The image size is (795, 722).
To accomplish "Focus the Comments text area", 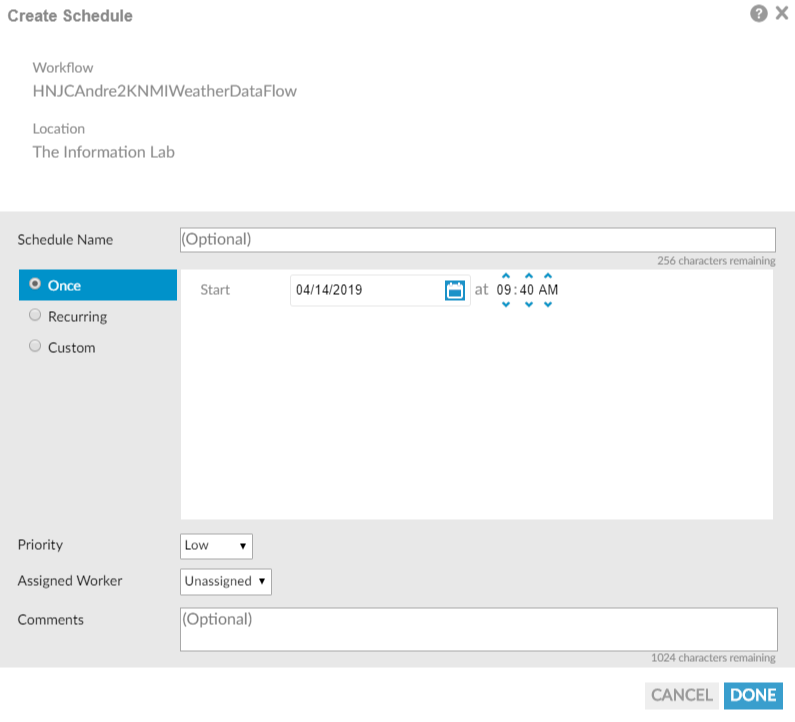I will tap(479, 629).
